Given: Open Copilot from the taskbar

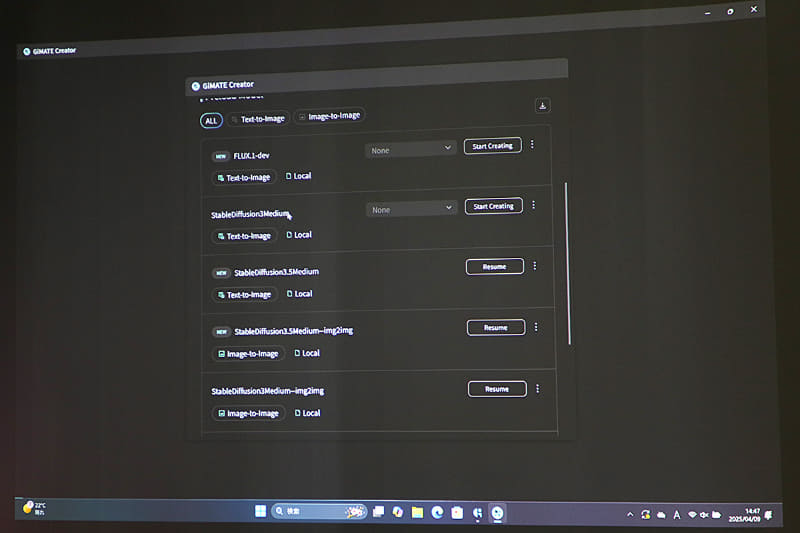Looking at the screenshot, I should 397,512.
